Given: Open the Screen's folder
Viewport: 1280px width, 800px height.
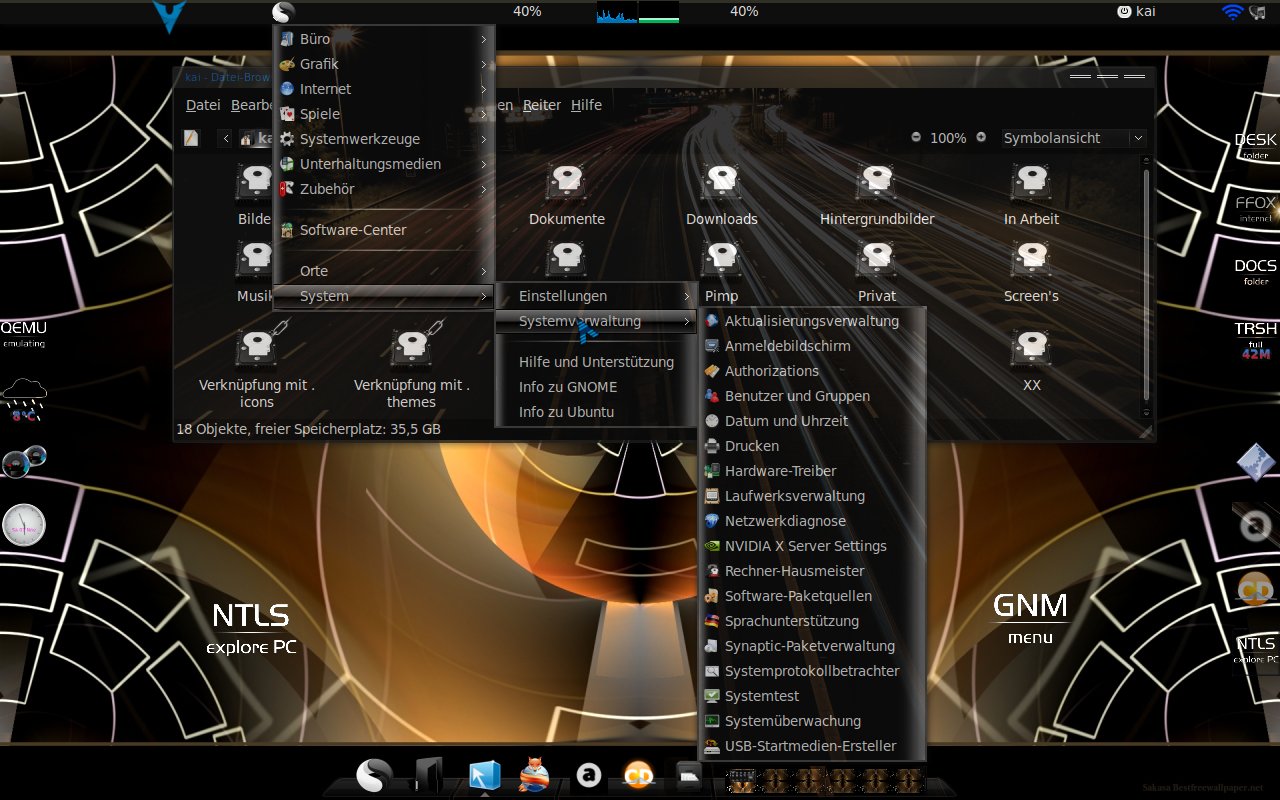Looking at the screenshot, I should tap(1032, 272).
